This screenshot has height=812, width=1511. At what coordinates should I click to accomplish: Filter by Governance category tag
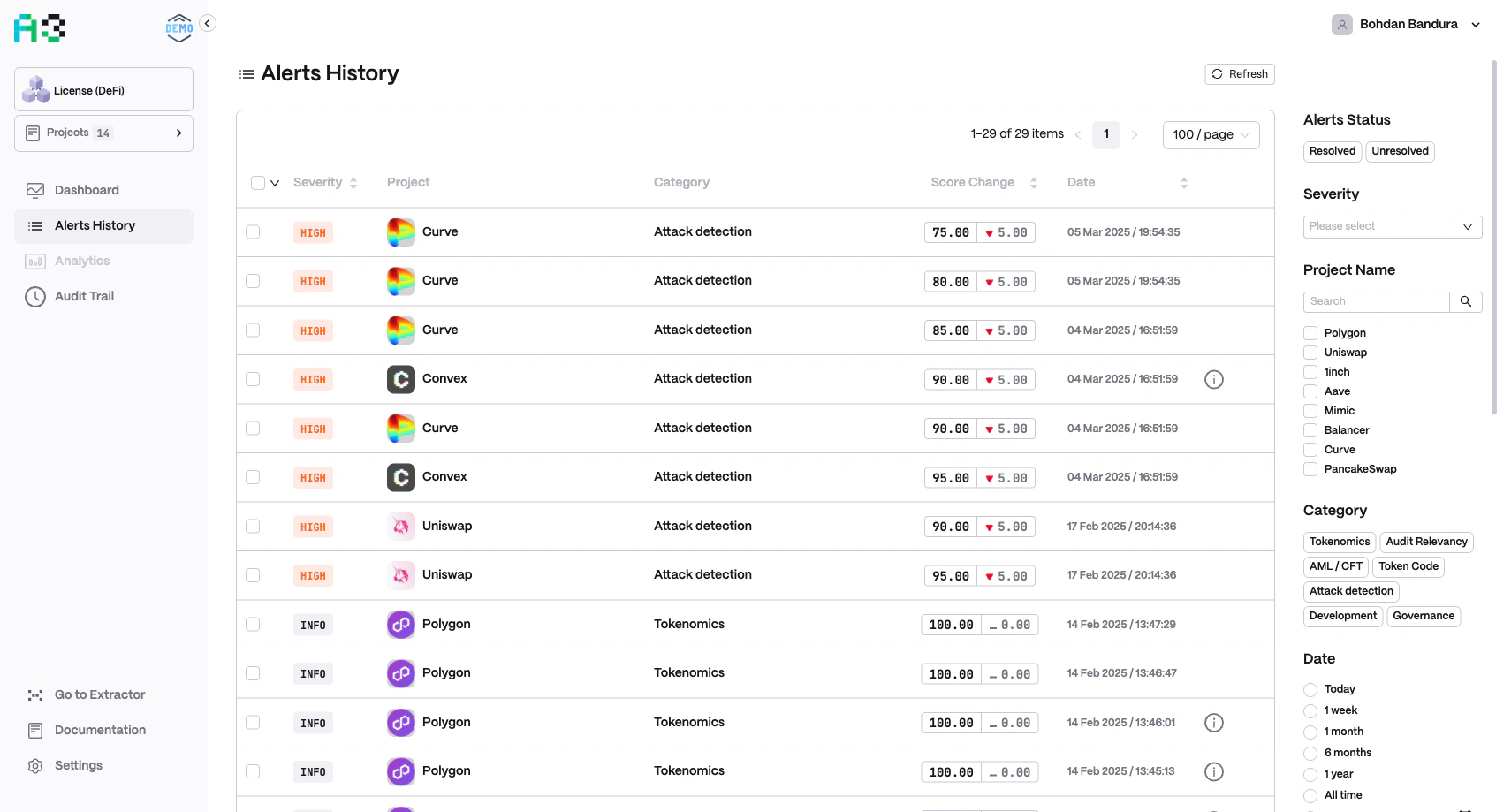[x=1424, y=616]
